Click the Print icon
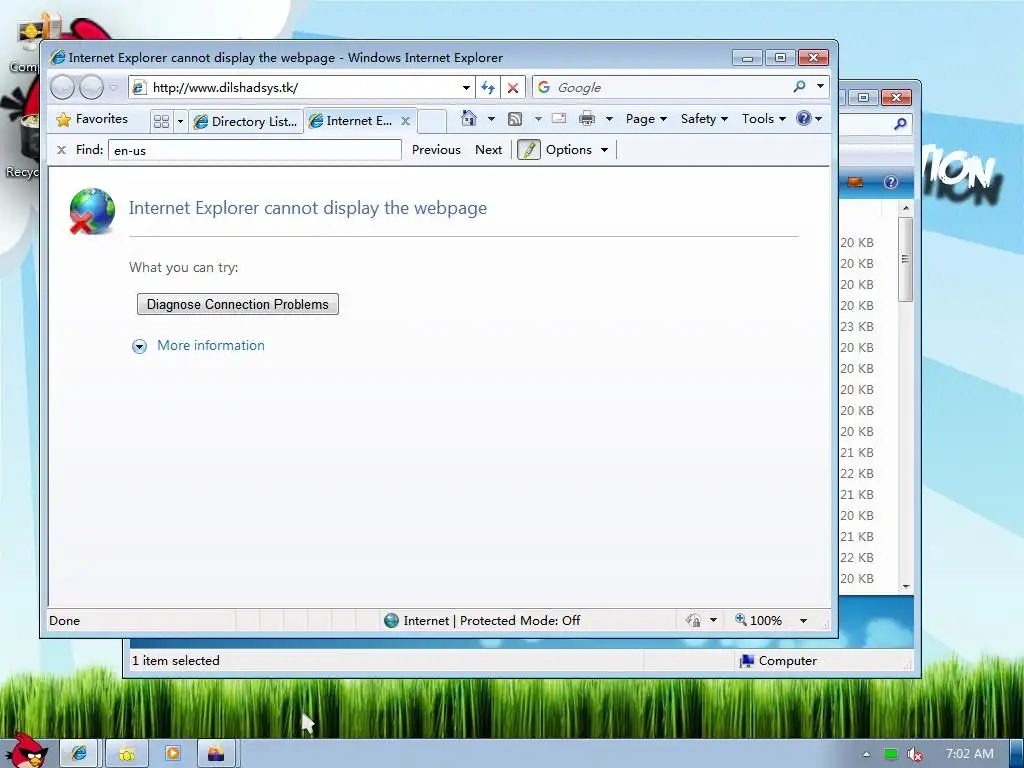The image size is (1024, 768). 587,118
